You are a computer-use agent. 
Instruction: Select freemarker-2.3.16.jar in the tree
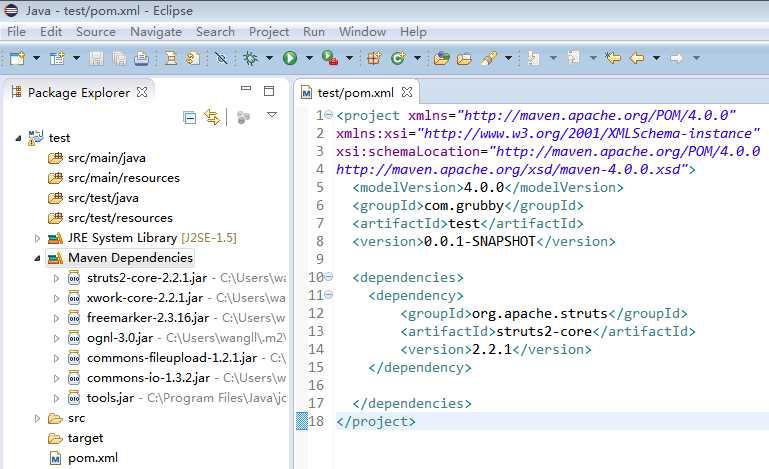coord(148,318)
